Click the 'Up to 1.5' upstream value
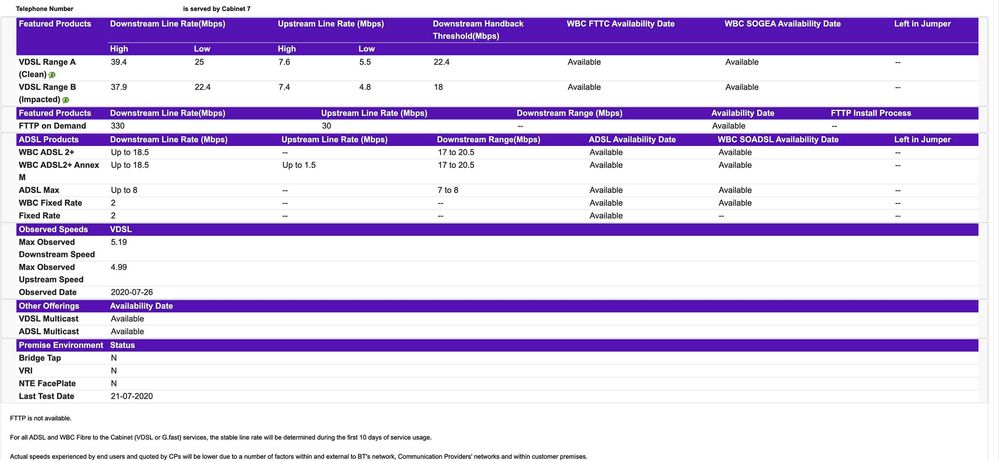 pos(299,165)
